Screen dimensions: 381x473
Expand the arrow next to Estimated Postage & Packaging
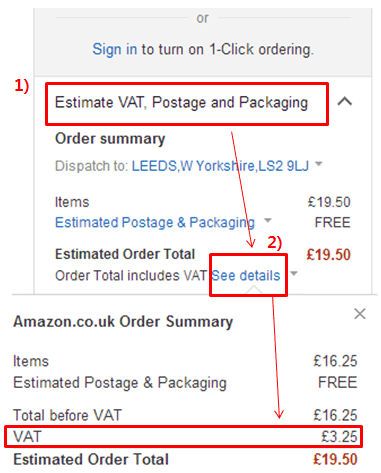click(x=268, y=220)
